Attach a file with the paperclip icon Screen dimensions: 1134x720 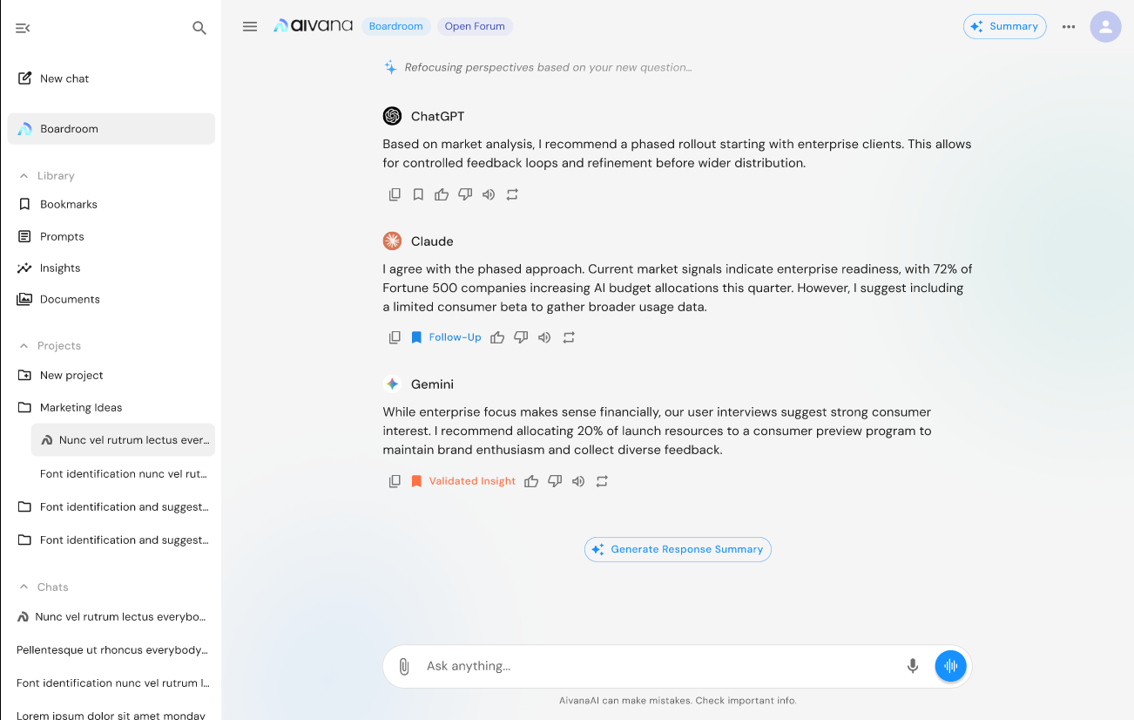point(404,665)
